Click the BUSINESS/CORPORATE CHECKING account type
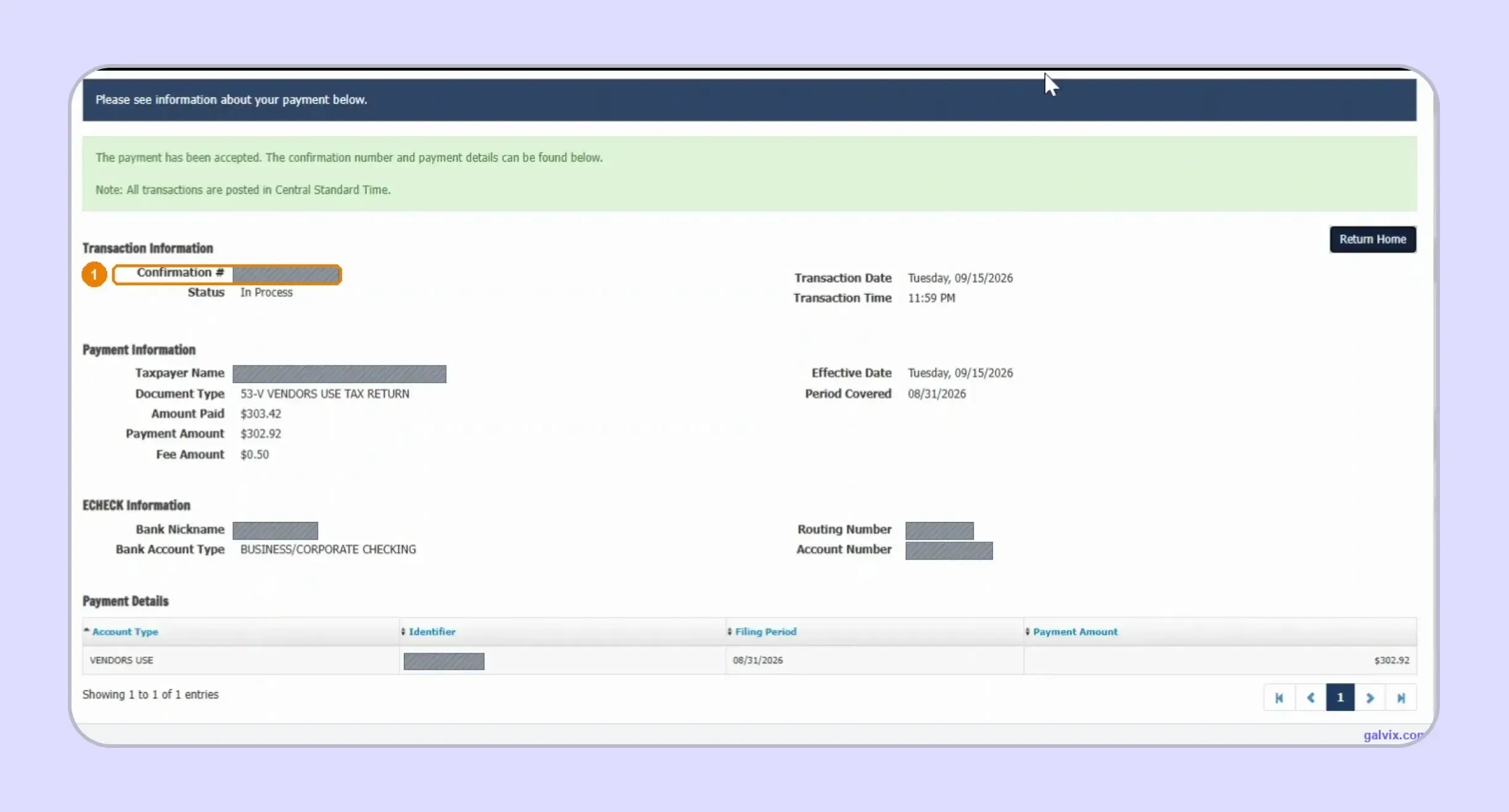The image size is (1509, 812). click(x=328, y=549)
